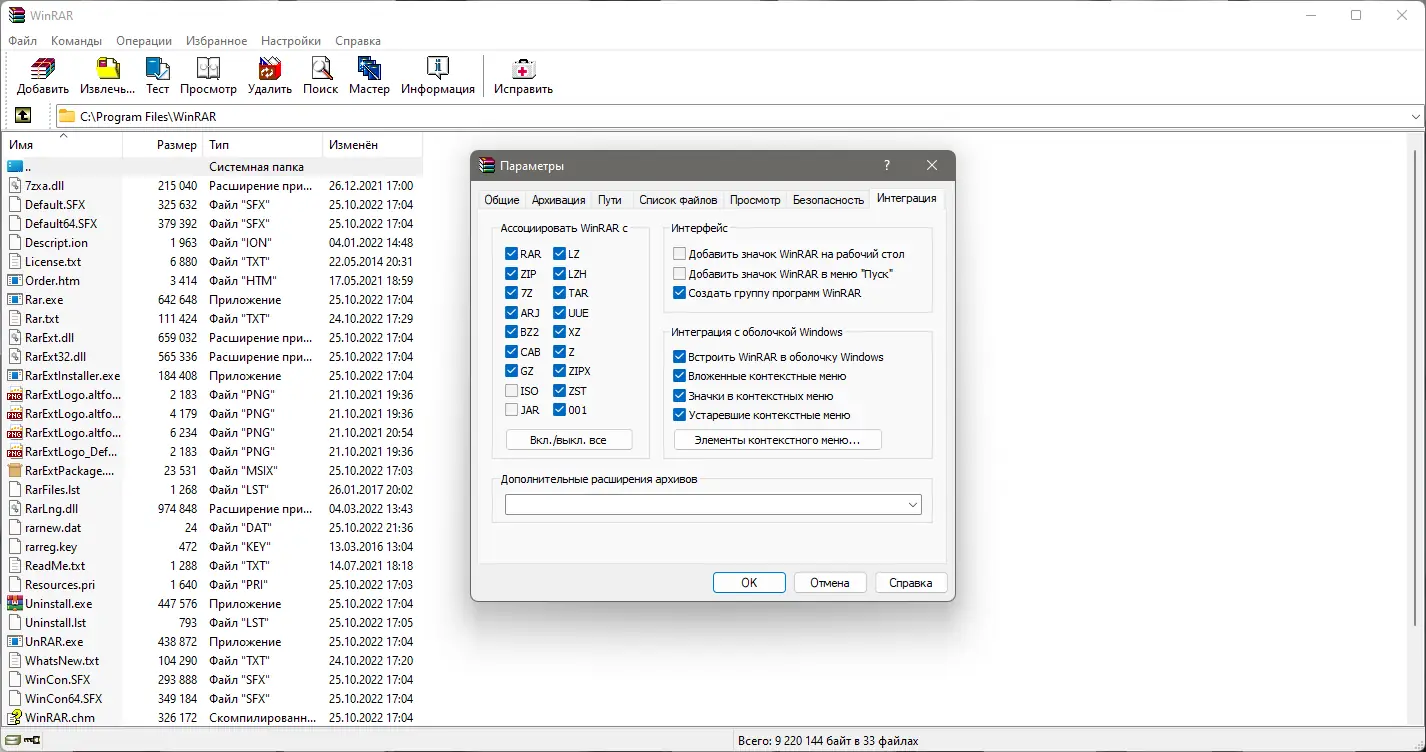Sort file list by Изменён column header
Screen dimensions: 1426x752
[372, 145]
